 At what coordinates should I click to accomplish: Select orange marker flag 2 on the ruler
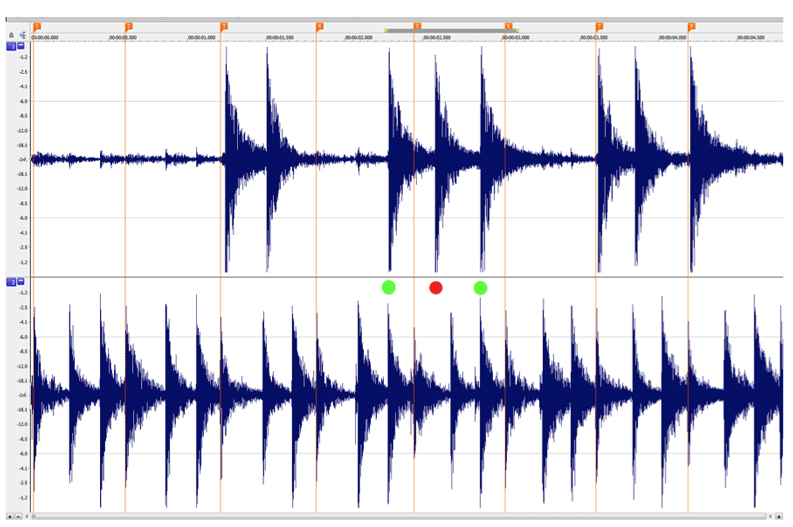tap(129, 27)
